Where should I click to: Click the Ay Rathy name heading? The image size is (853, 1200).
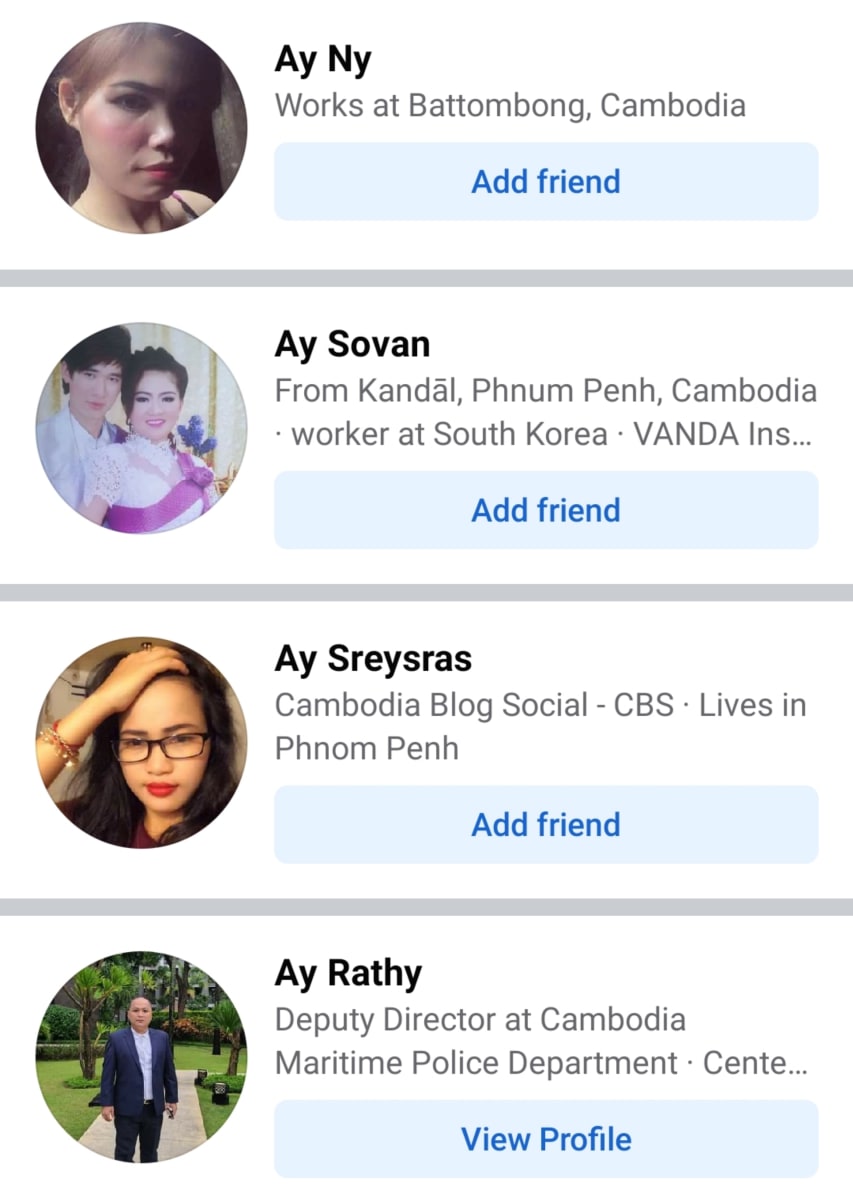tap(348, 974)
